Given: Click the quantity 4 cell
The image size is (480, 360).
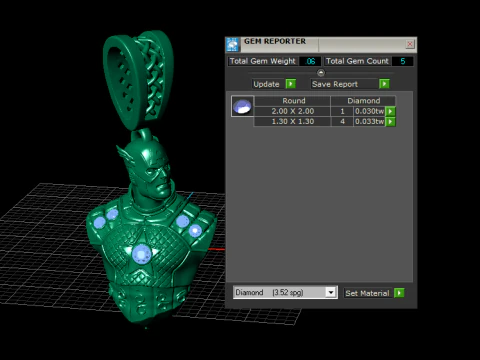Looking at the screenshot, I should point(342,121).
